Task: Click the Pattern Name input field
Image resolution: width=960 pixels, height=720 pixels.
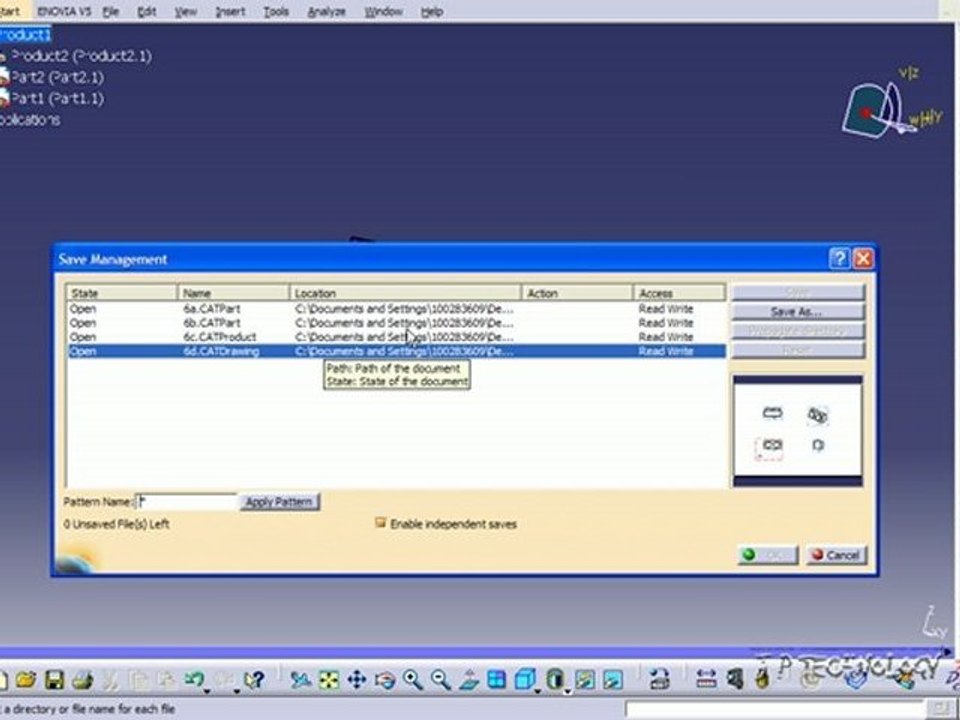Action: click(x=186, y=502)
